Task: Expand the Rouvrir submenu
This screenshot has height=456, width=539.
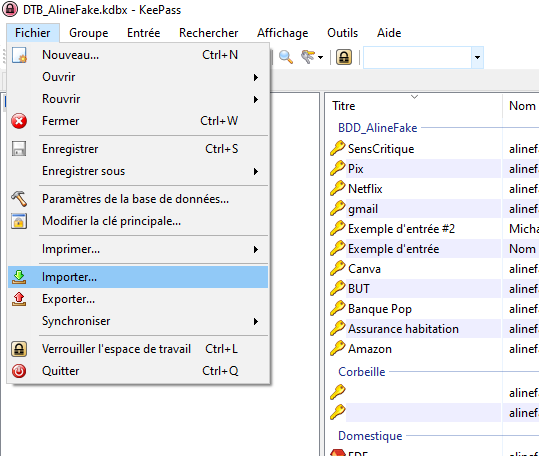Action: point(255,99)
